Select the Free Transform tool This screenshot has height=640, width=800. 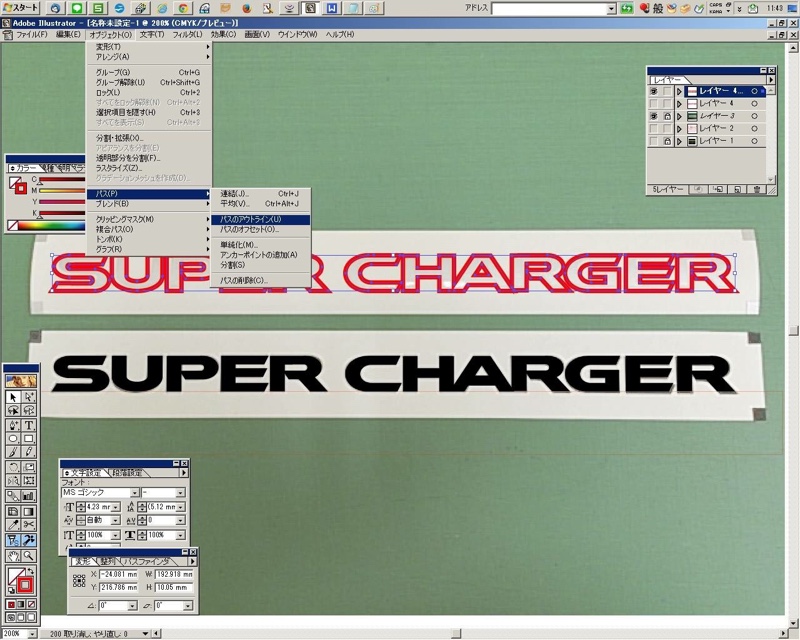tap(29, 481)
